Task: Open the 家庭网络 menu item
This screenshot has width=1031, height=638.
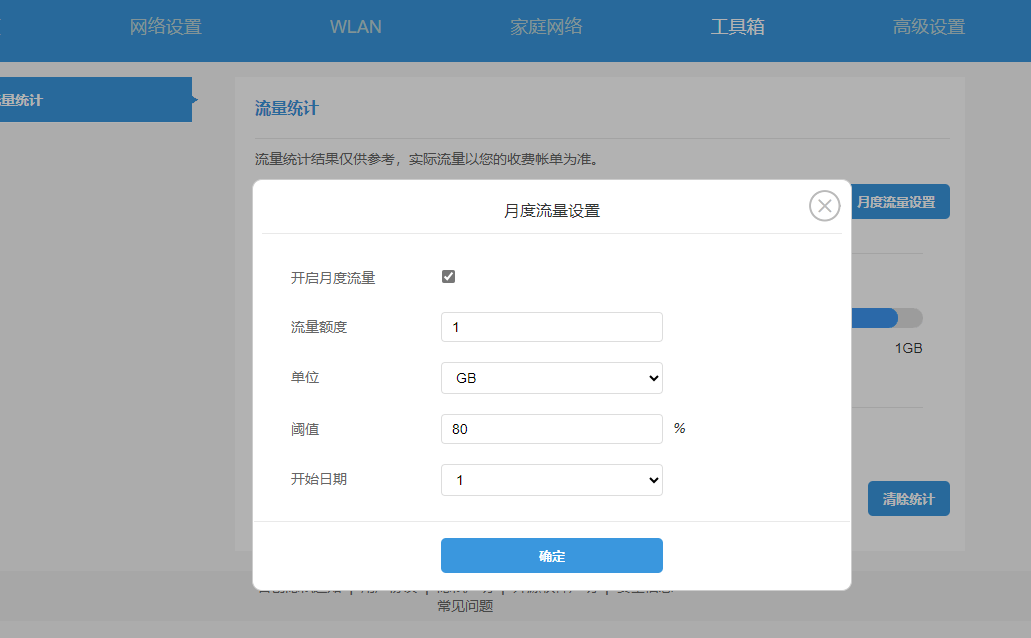Action: [546, 27]
